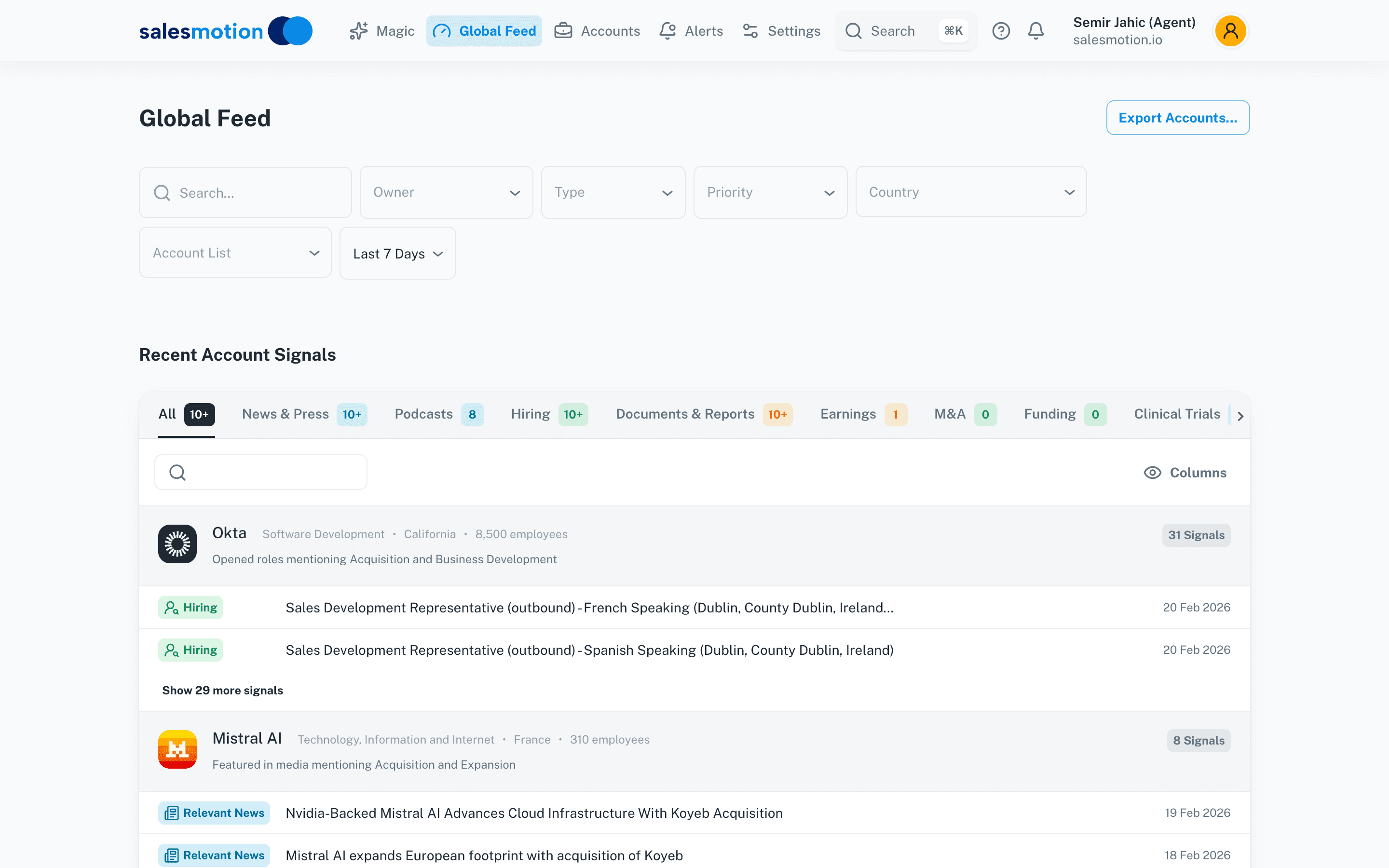The image size is (1389, 868).
Task: Click magnifier icon in filter Search field
Action: [x=162, y=193]
